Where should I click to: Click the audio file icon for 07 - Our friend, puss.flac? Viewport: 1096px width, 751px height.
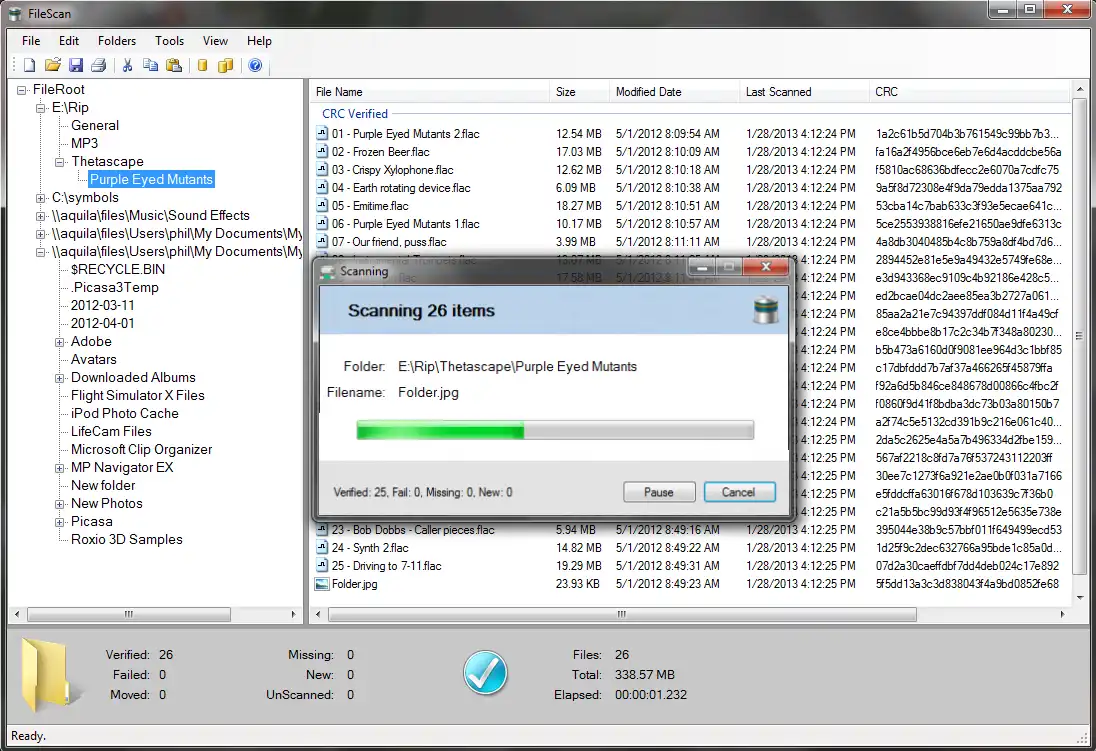coord(322,241)
